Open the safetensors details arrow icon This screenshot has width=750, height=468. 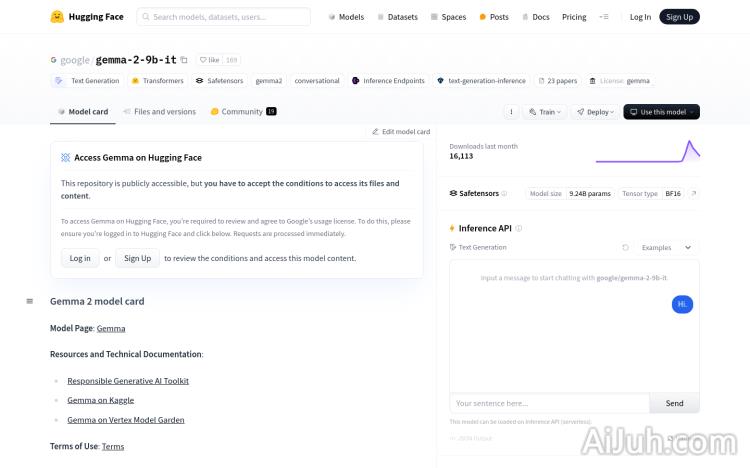pos(693,193)
